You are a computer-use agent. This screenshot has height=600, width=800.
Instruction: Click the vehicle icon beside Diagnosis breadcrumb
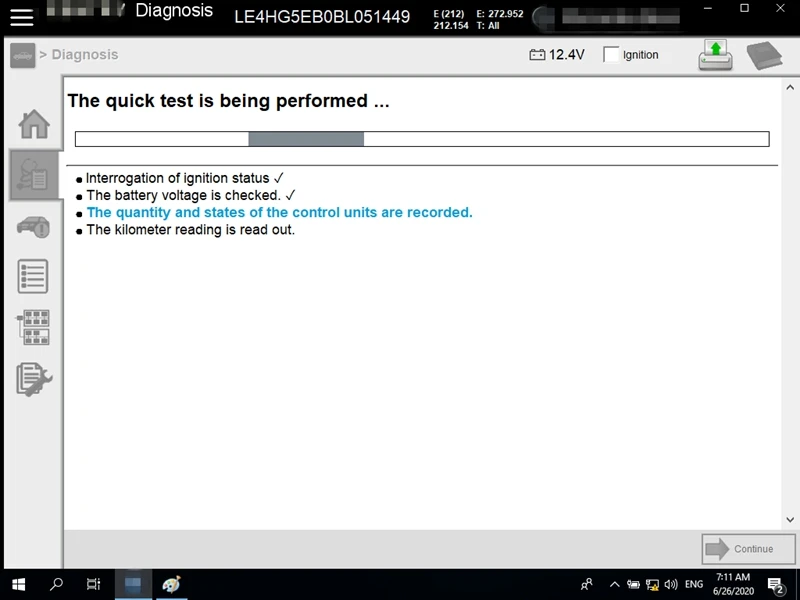click(x=22, y=55)
